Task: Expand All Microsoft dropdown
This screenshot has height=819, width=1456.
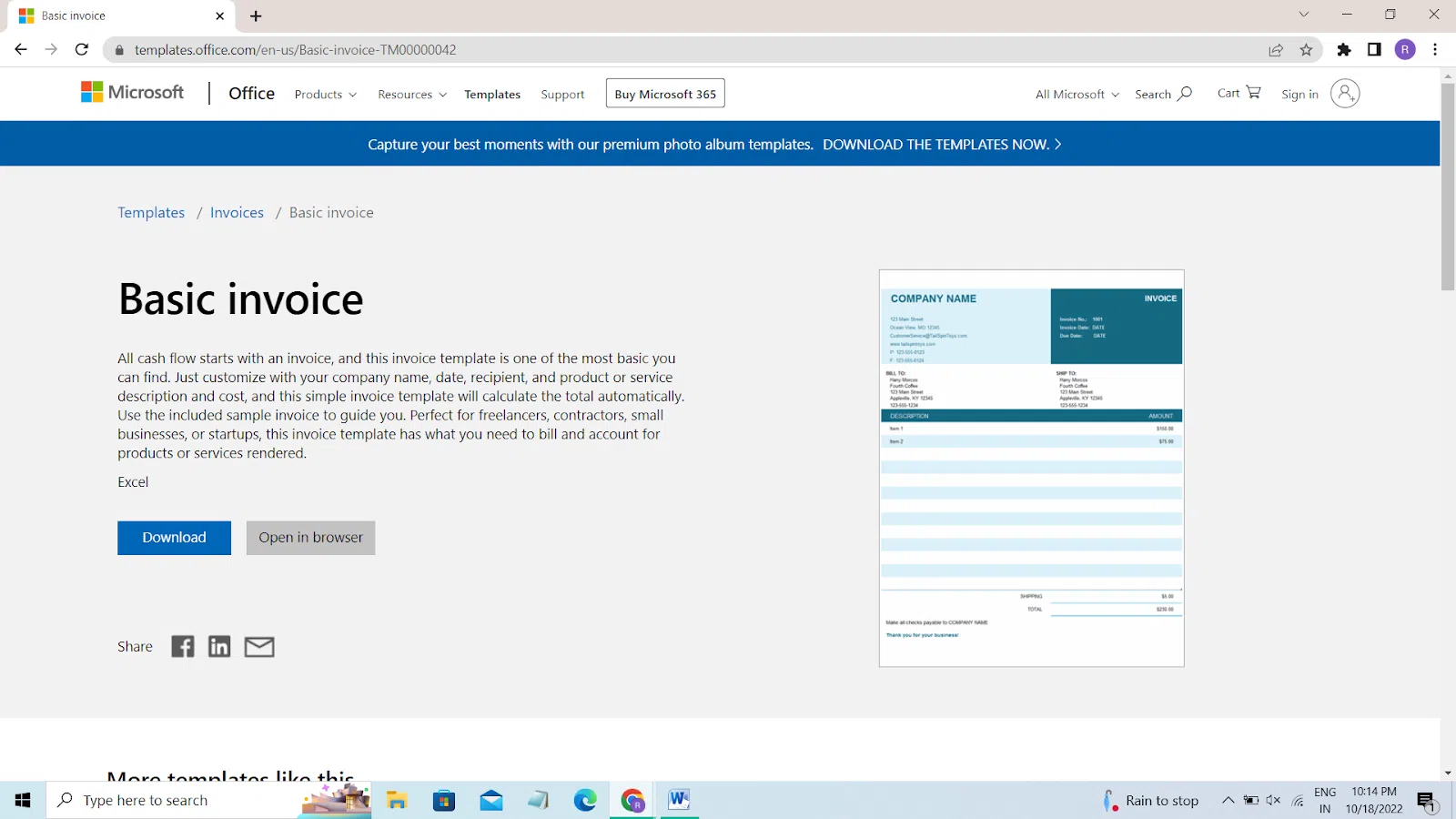Action: [x=1077, y=95]
